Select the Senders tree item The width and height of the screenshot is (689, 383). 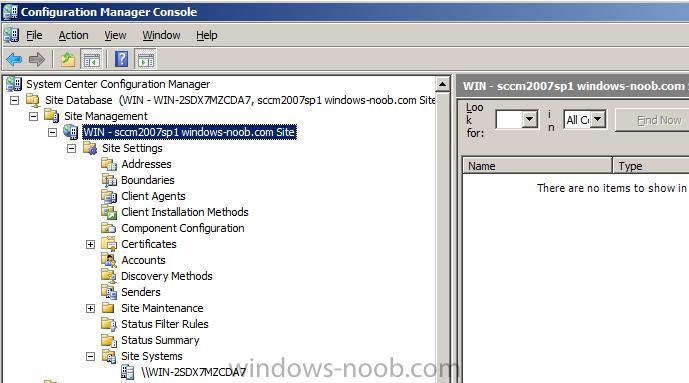(x=141, y=292)
